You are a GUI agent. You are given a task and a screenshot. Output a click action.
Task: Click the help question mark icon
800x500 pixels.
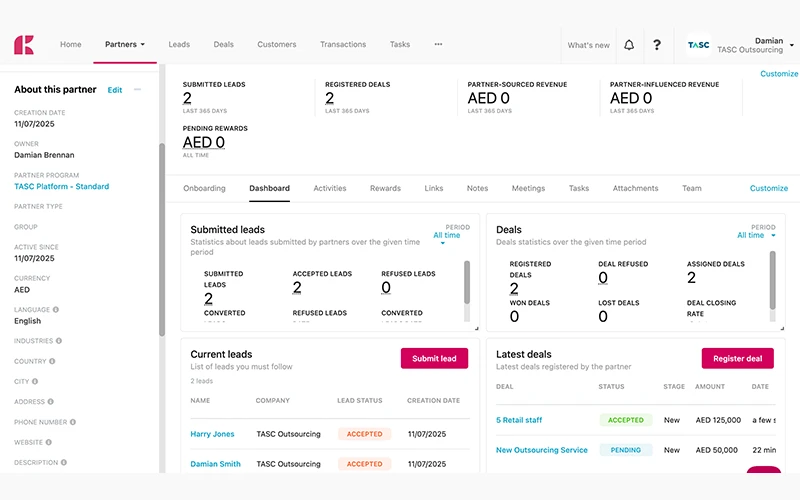click(x=657, y=45)
